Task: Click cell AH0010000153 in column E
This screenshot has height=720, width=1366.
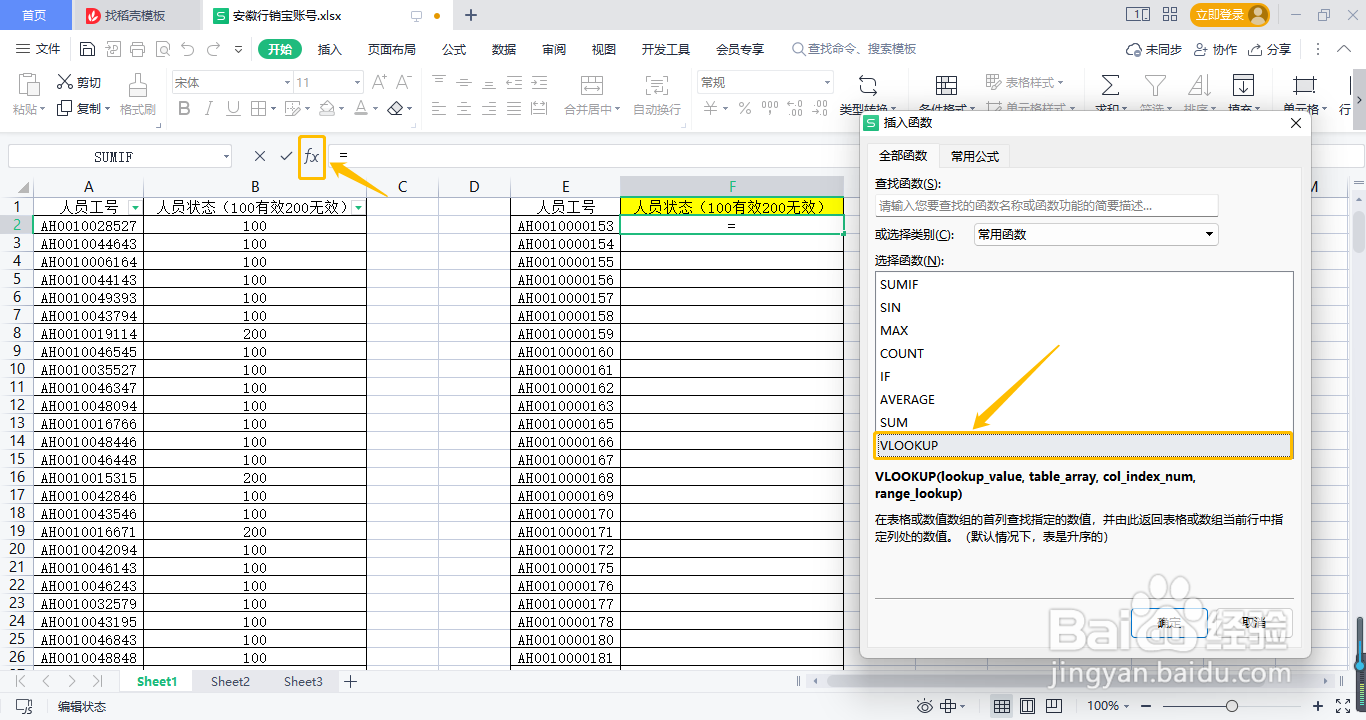Action: [x=565, y=226]
